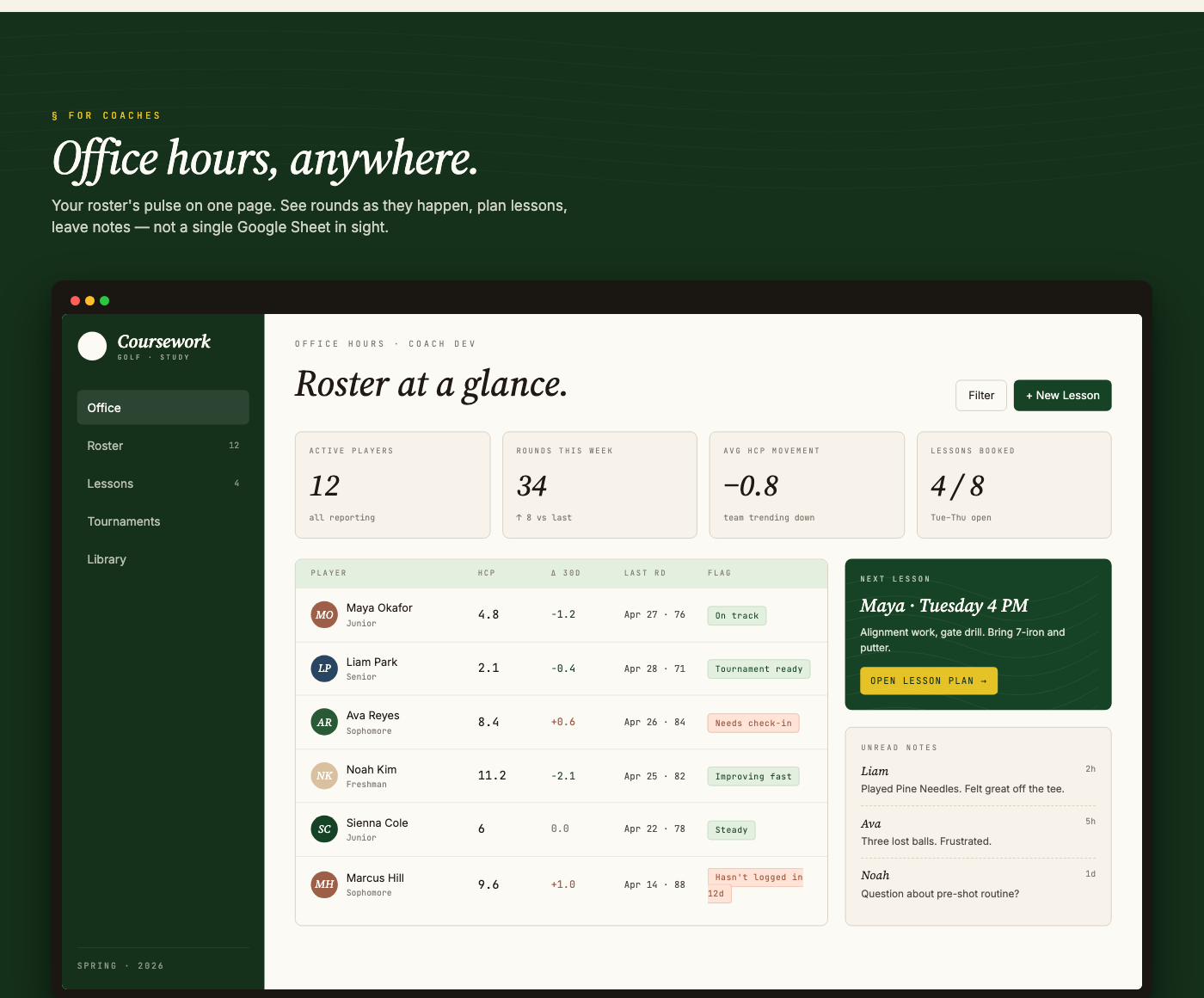Select the Maya Okafor player name
Viewport: 1204px width, 998px height.
pos(379,607)
